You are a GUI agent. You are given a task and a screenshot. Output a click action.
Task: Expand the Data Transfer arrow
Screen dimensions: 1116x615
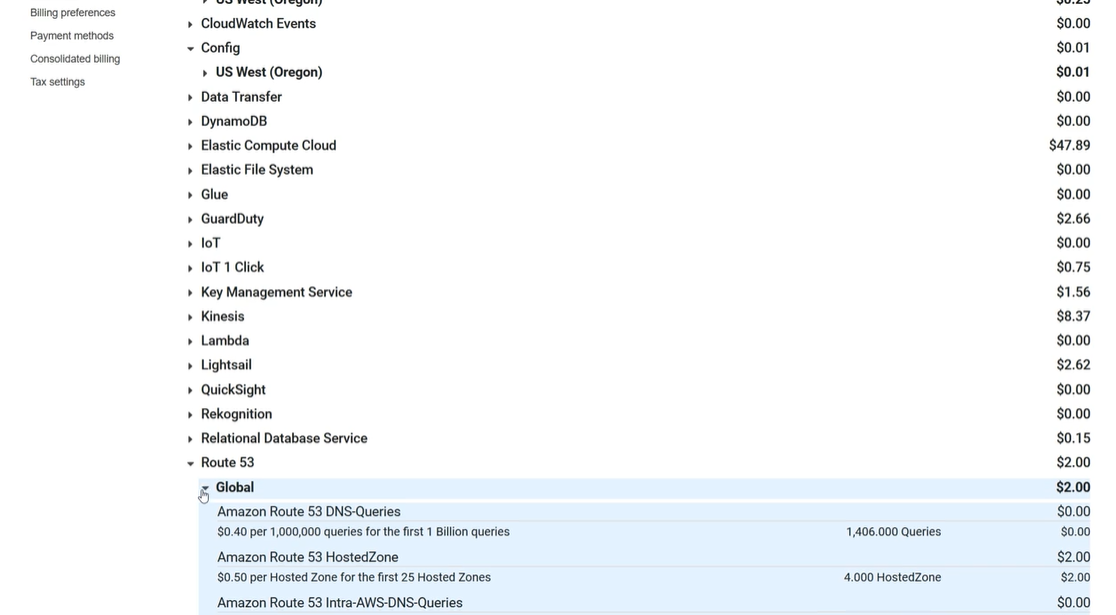190,98
